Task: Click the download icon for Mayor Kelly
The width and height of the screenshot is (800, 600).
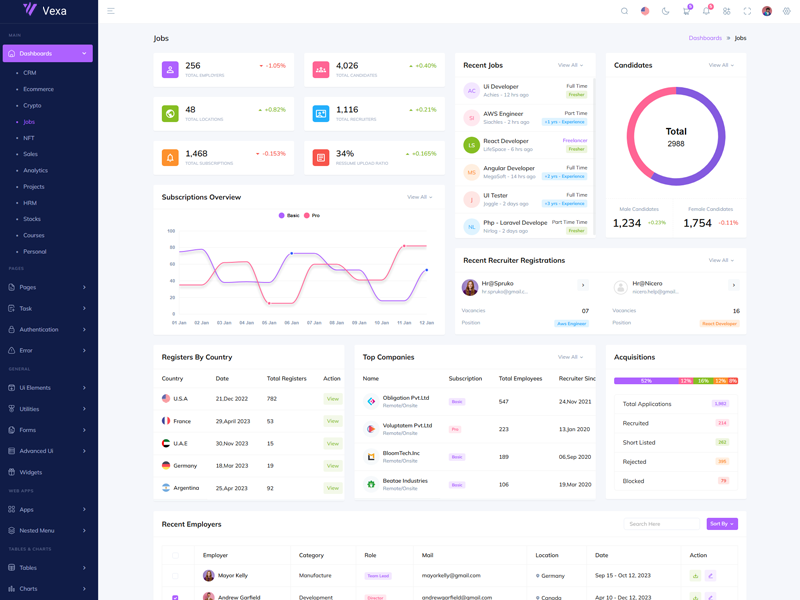Action: pyautogui.click(x=695, y=576)
